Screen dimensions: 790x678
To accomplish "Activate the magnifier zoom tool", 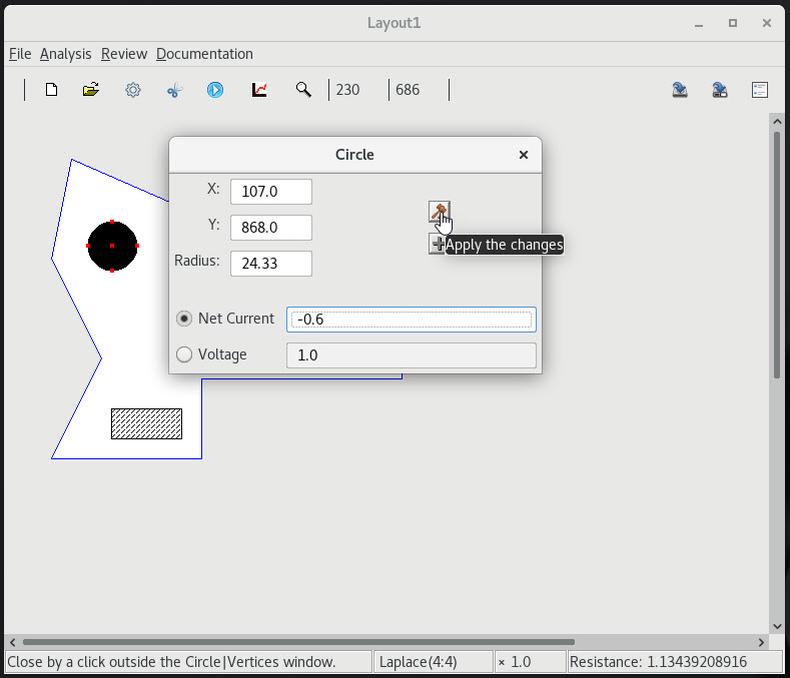I will (303, 90).
